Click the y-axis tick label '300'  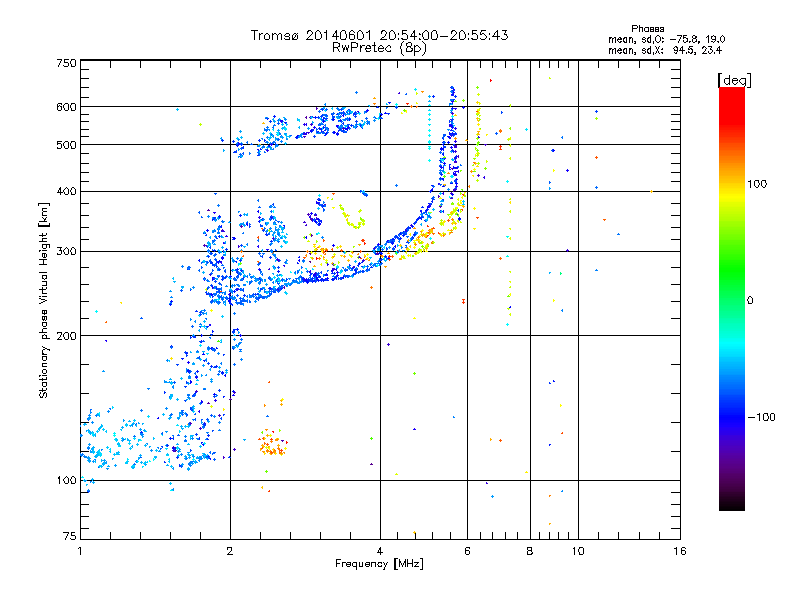(66, 251)
